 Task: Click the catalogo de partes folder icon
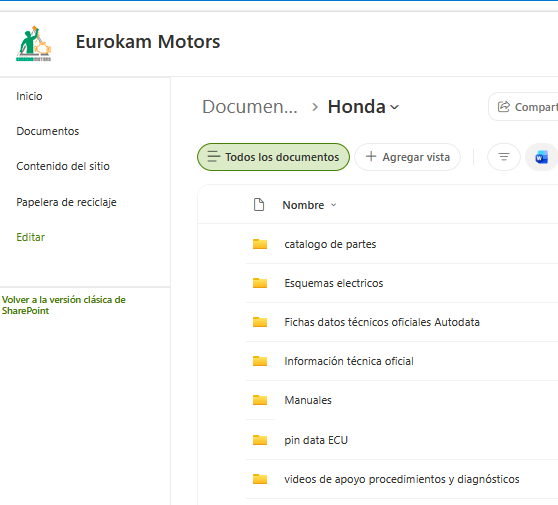pos(260,244)
